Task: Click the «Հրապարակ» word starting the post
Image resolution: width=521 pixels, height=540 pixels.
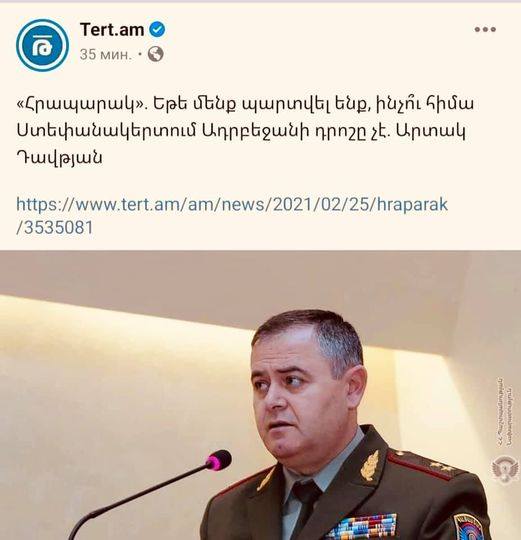Action: 81,104
